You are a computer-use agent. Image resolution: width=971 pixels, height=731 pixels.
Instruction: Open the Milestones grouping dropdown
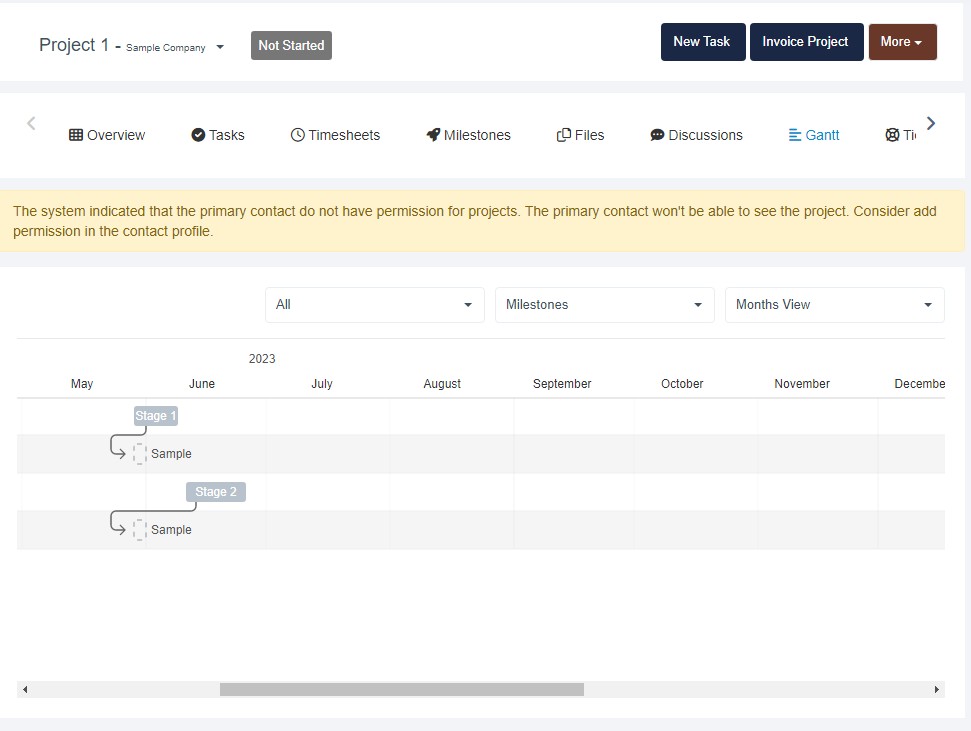[604, 305]
